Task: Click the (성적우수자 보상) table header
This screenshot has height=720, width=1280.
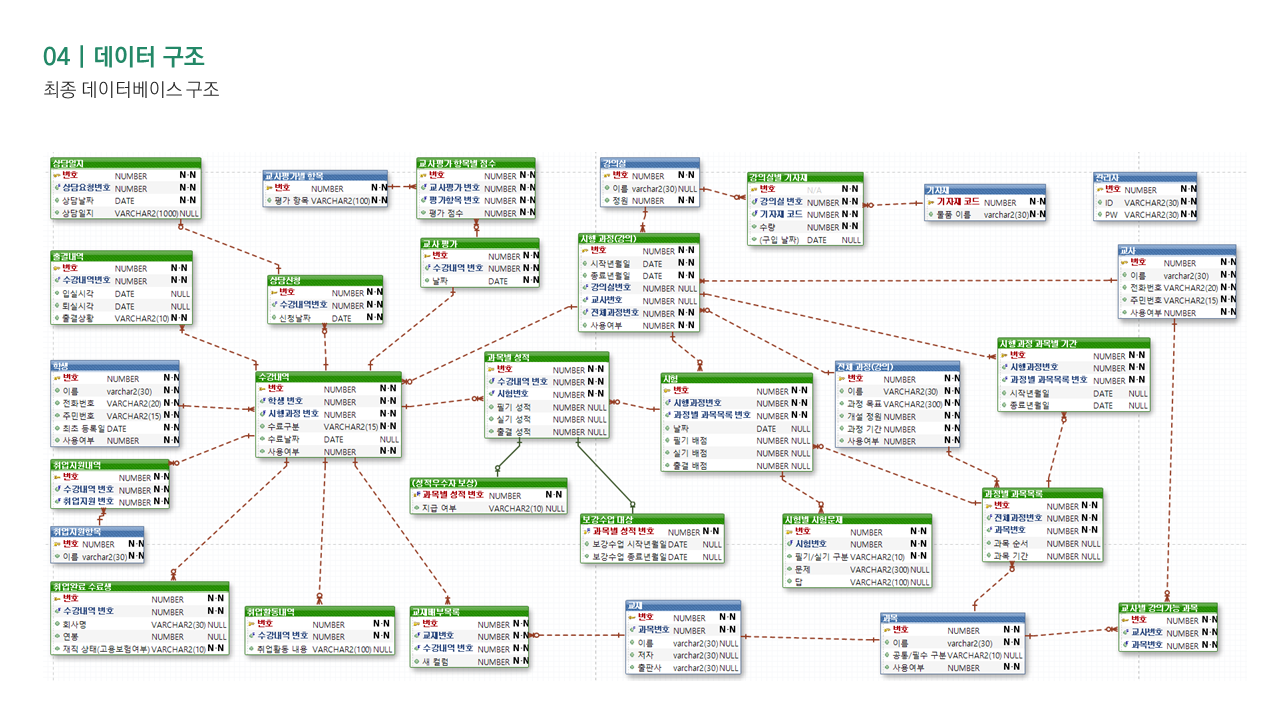Action: pyautogui.click(x=489, y=483)
